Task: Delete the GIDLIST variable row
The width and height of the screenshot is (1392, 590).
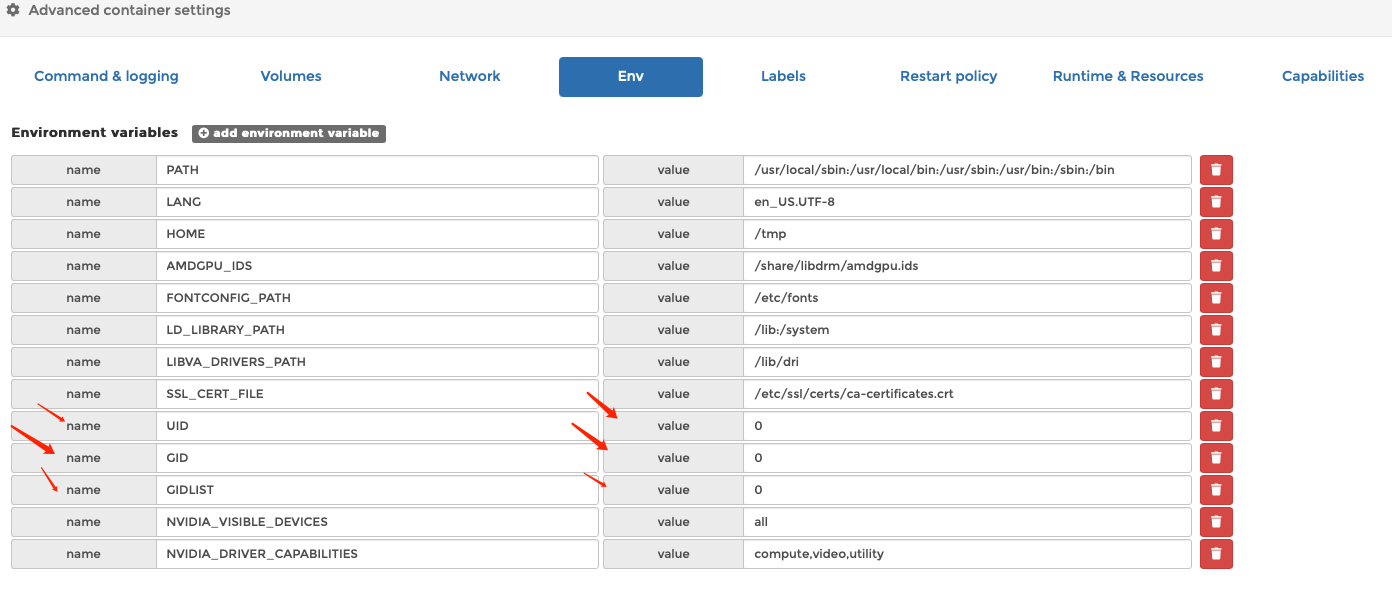Action: (x=1216, y=490)
